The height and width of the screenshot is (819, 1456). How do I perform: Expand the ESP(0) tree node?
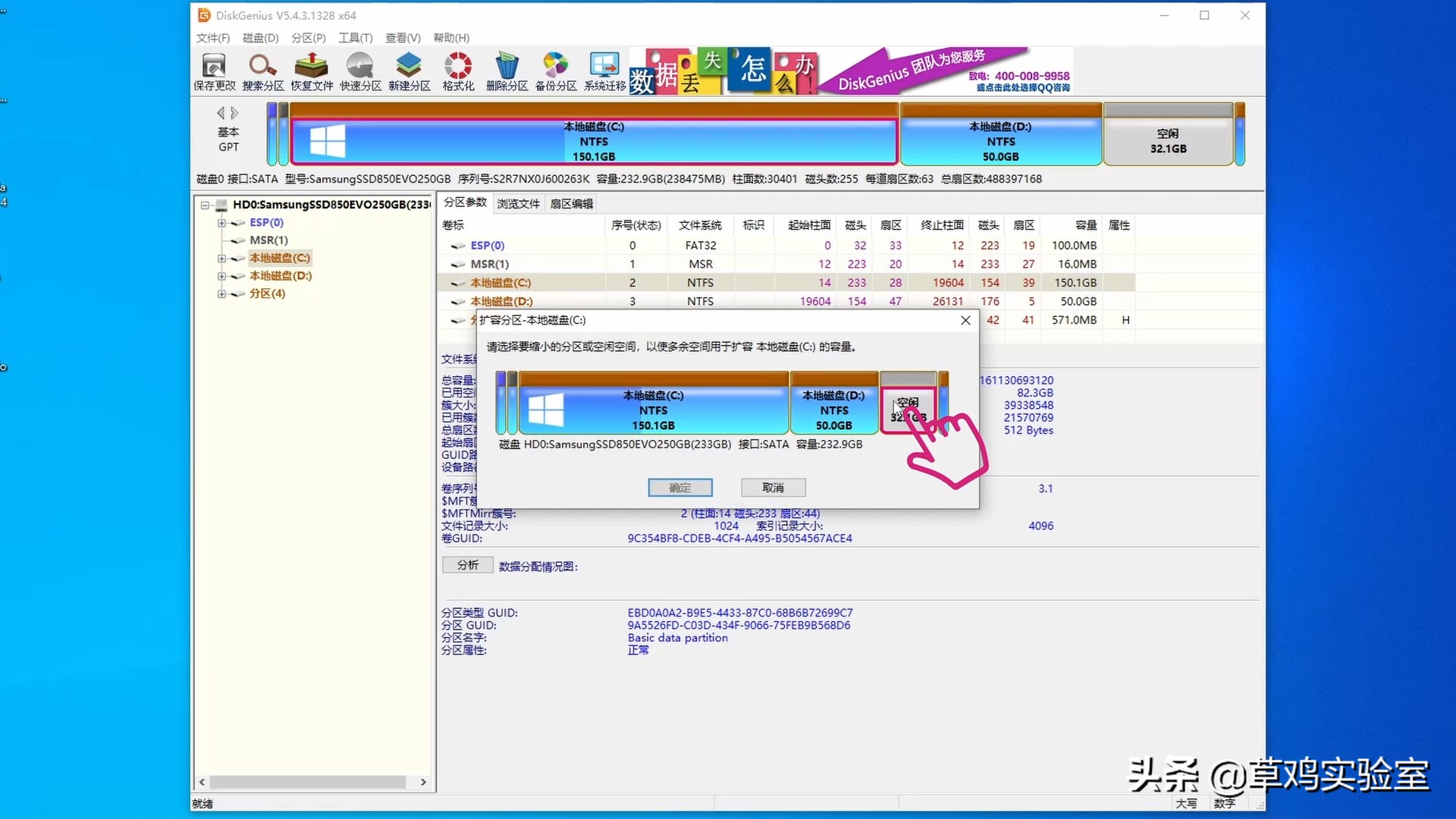[x=221, y=223]
